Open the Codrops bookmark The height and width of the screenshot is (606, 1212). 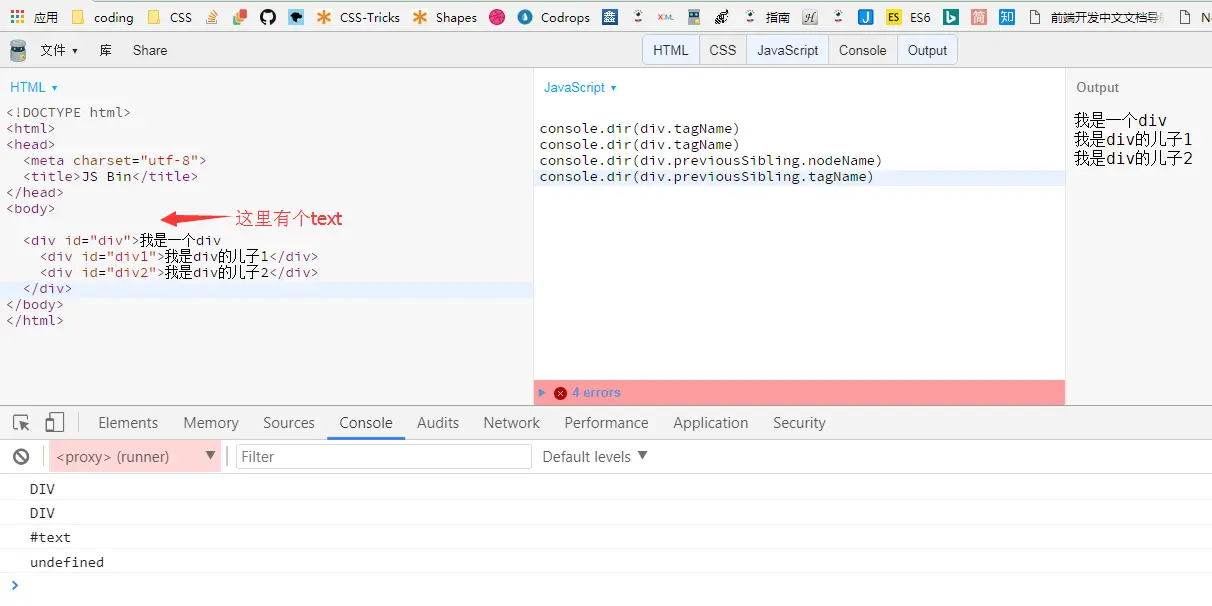[x=554, y=17]
